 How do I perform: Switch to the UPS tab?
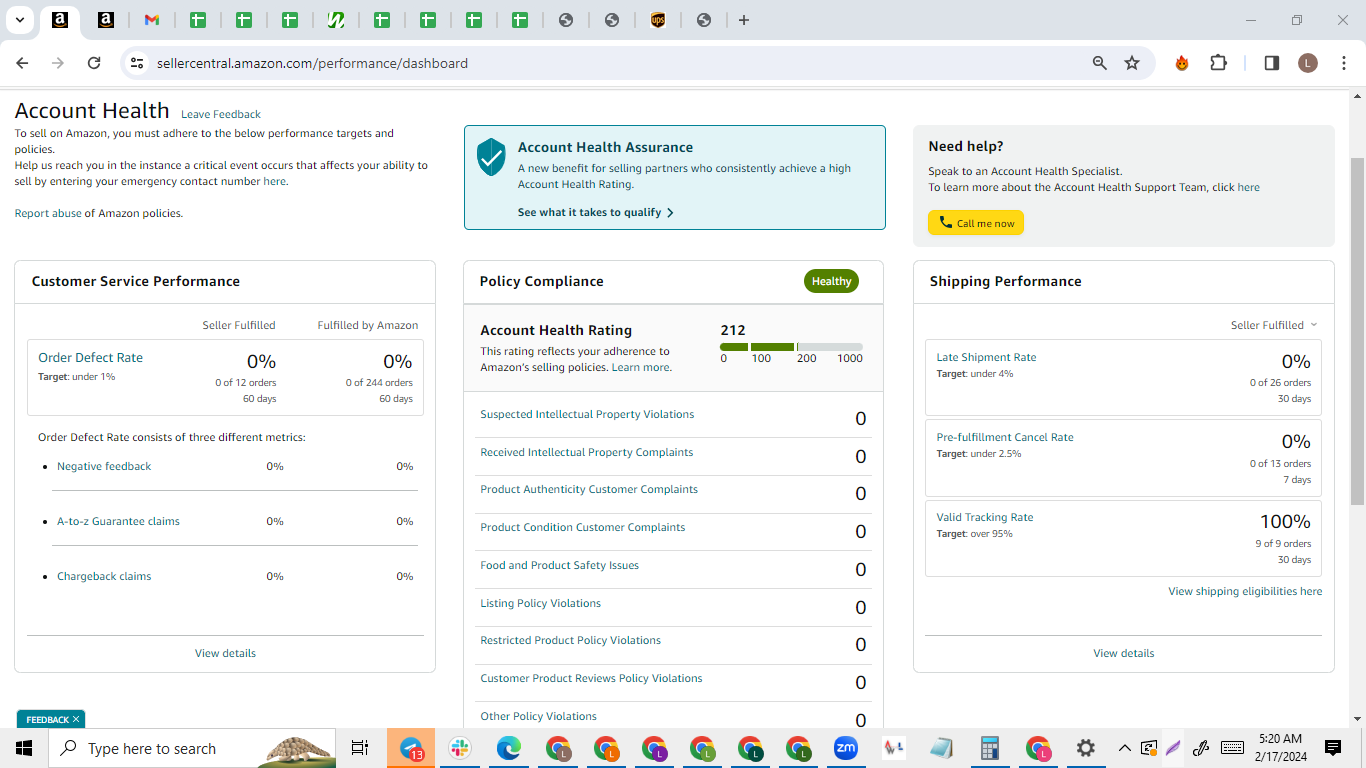pos(658,20)
